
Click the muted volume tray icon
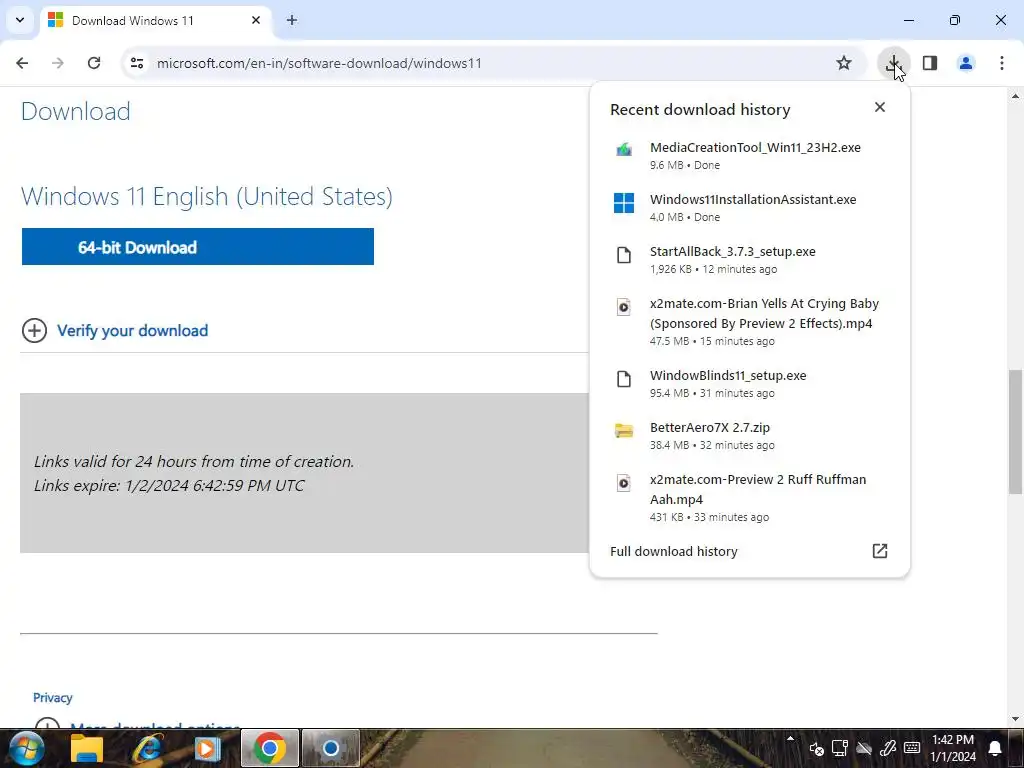[816, 749]
